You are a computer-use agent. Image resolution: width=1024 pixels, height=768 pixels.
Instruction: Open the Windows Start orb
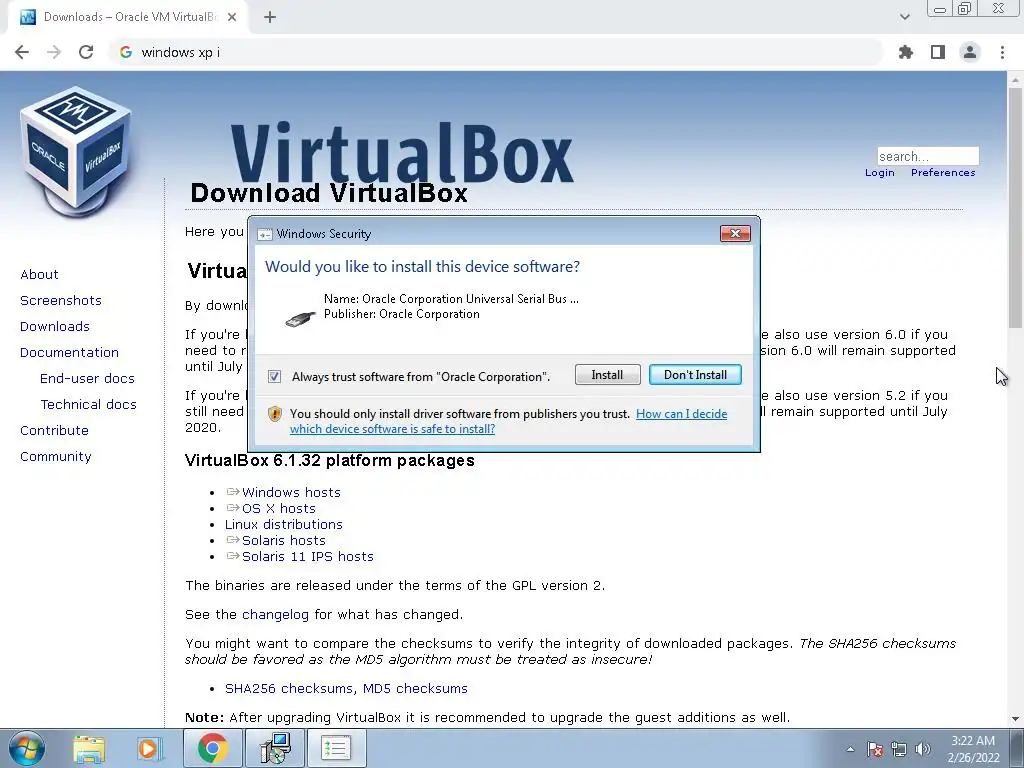tap(26, 748)
